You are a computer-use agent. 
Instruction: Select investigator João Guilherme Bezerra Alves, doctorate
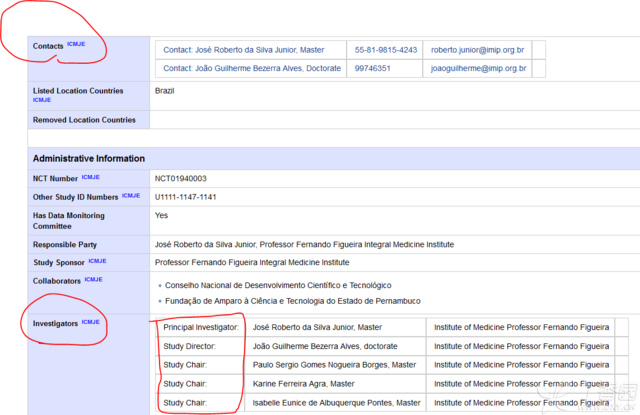325,346
